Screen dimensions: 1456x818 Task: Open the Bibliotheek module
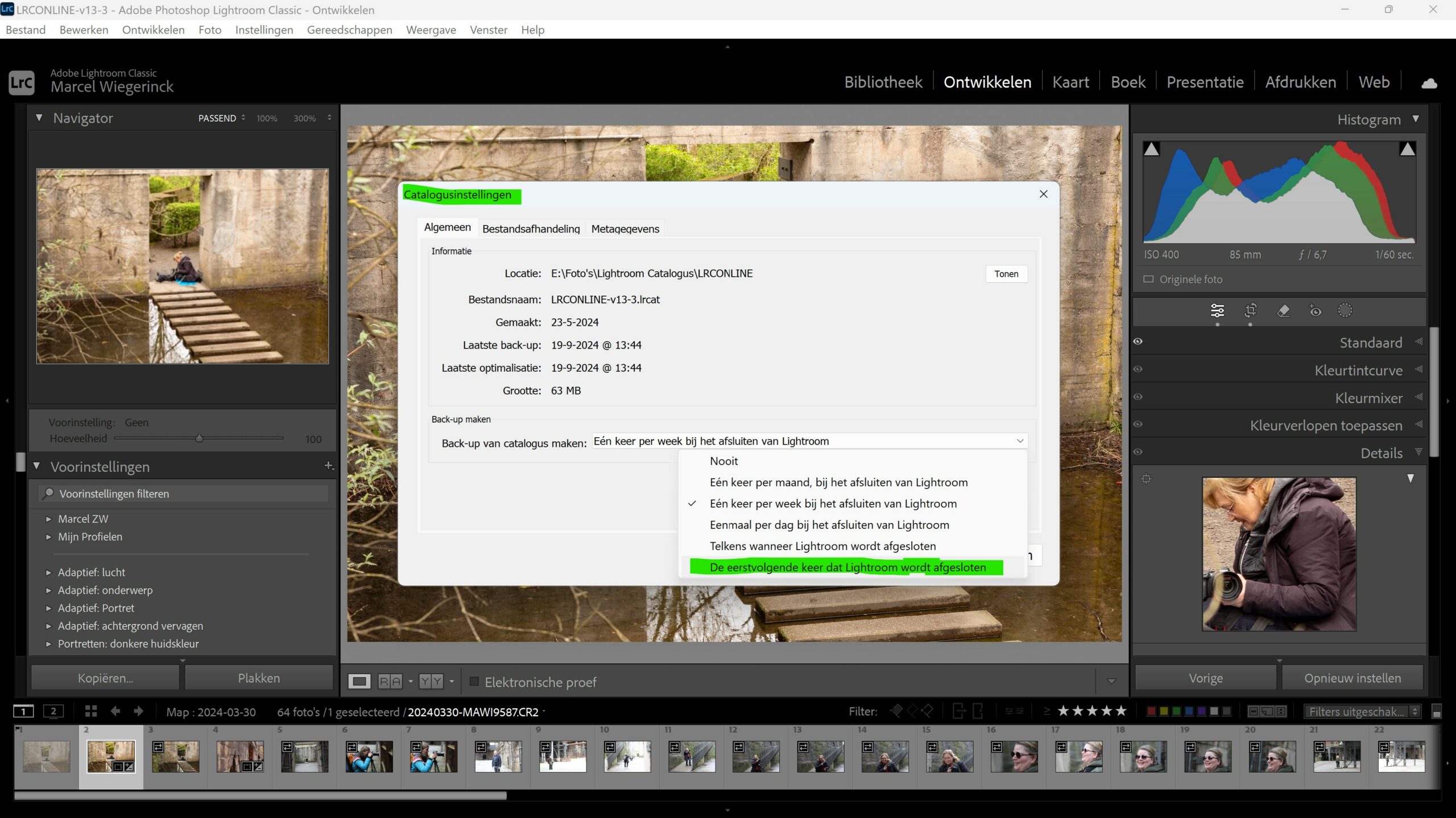click(883, 82)
